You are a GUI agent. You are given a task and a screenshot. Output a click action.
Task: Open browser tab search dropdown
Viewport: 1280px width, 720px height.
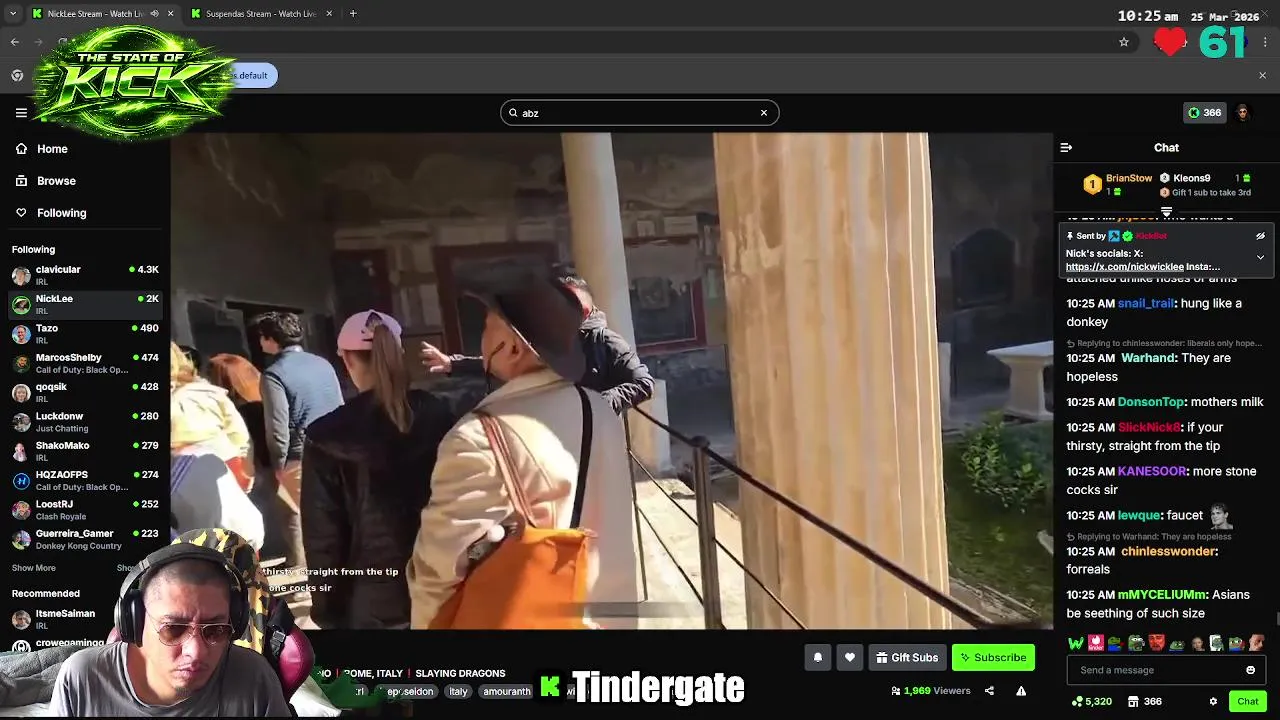tap(13, 14)
